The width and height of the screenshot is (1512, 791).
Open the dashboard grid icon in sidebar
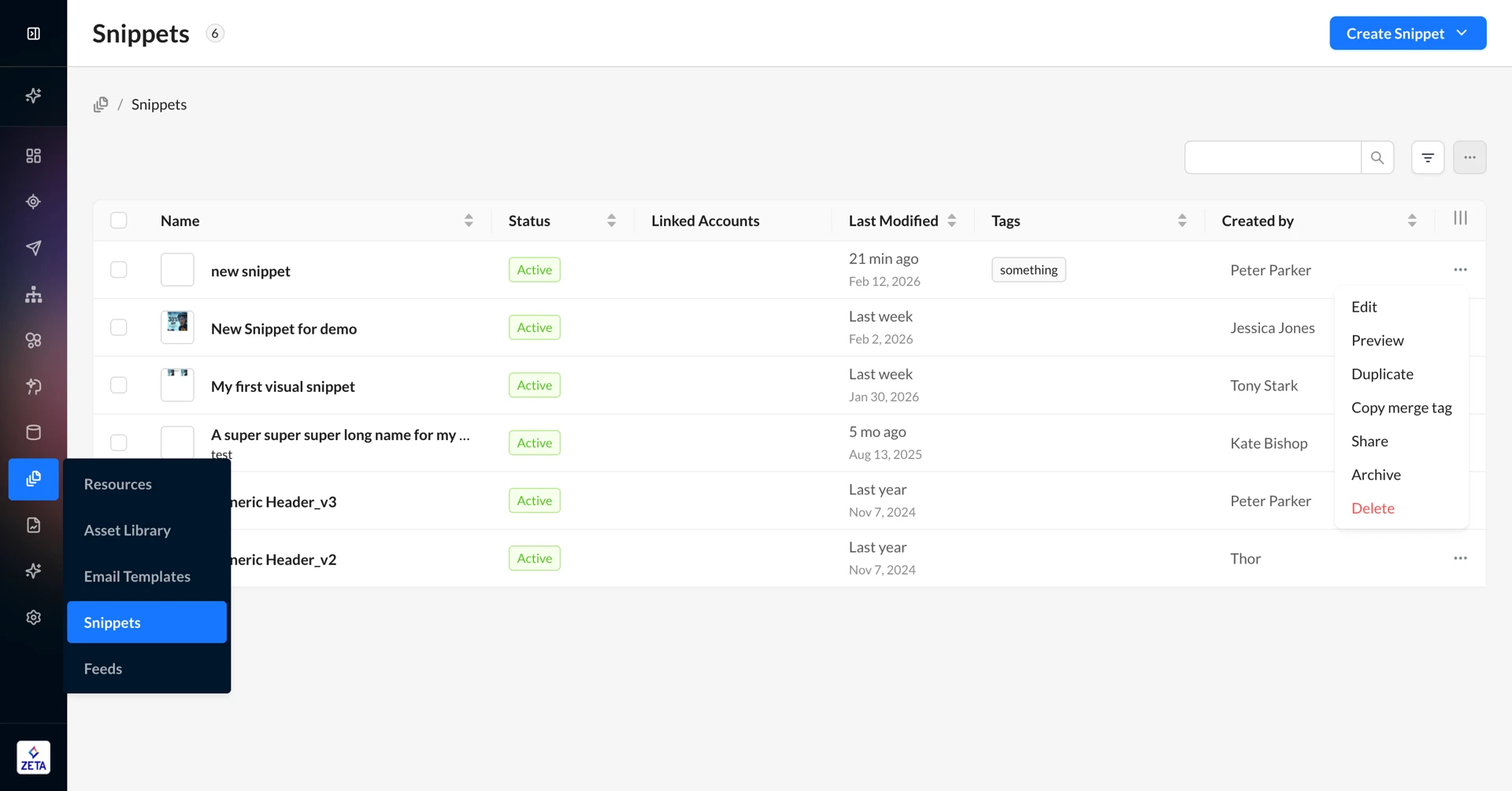coord(33,156)
